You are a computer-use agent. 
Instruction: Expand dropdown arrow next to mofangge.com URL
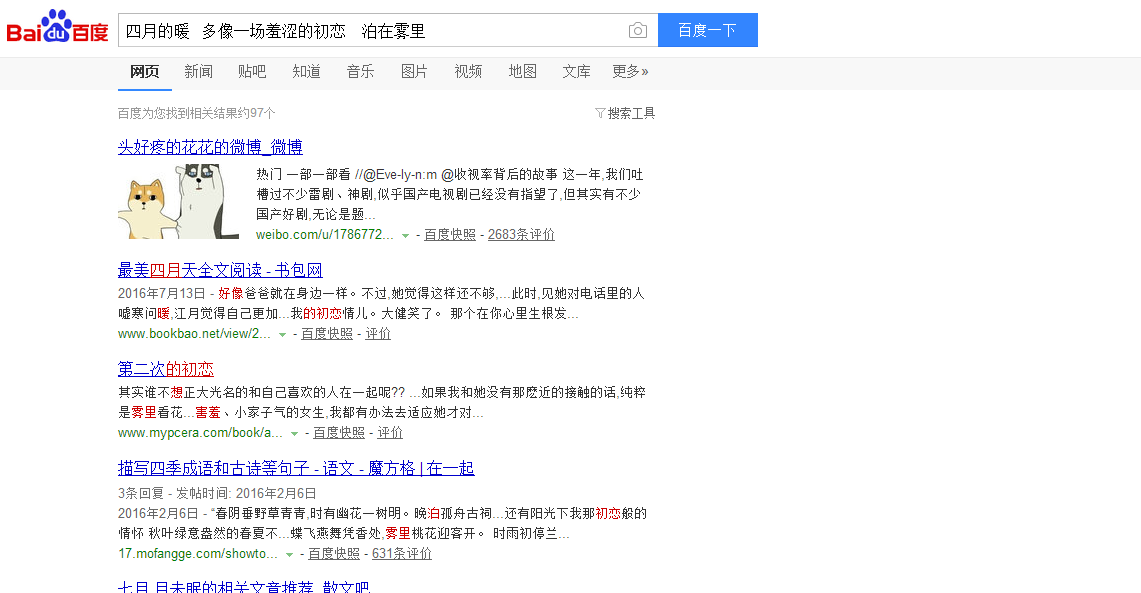pos(289,554)
